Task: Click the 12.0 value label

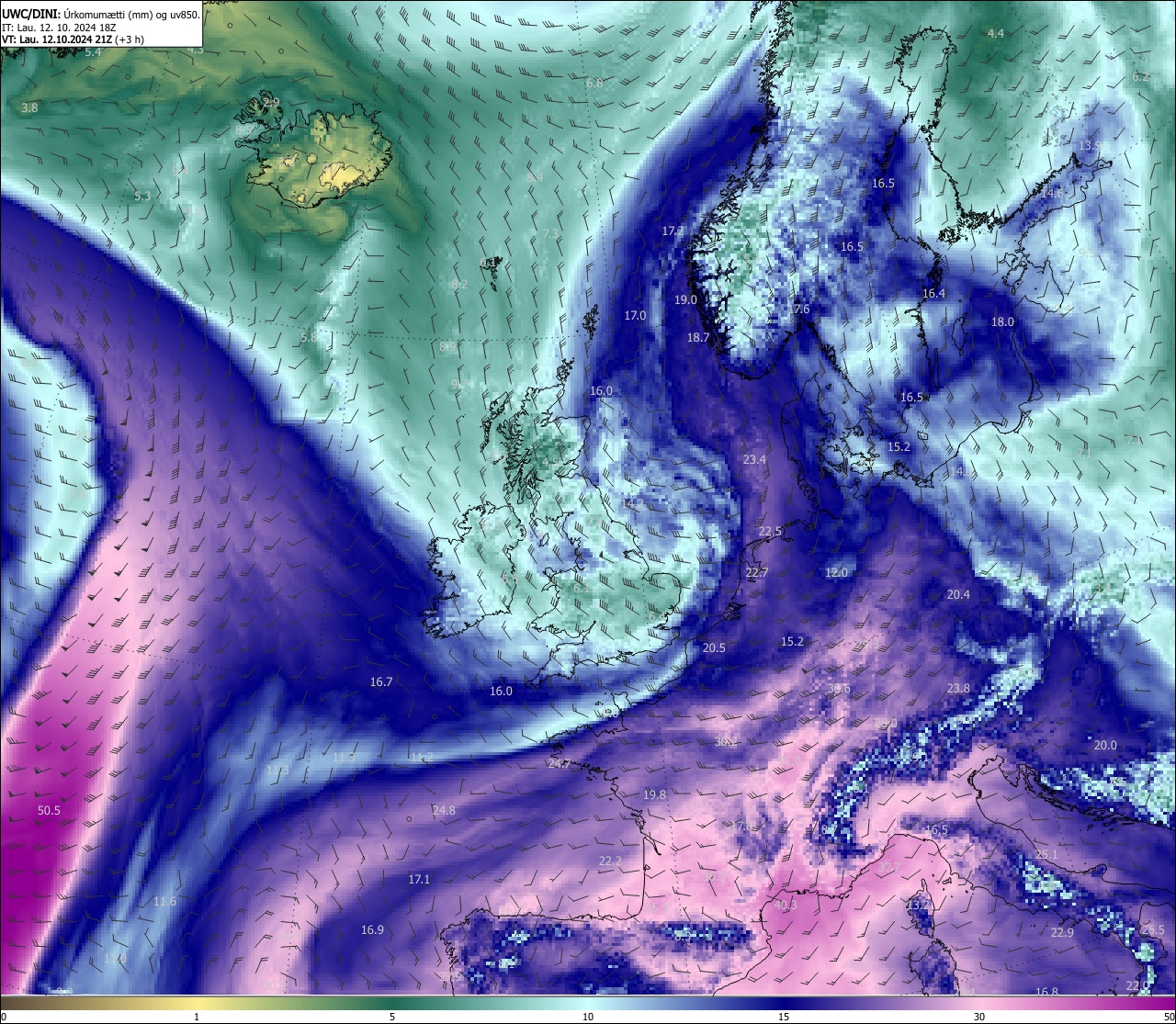Action: [x=836, y=572]
